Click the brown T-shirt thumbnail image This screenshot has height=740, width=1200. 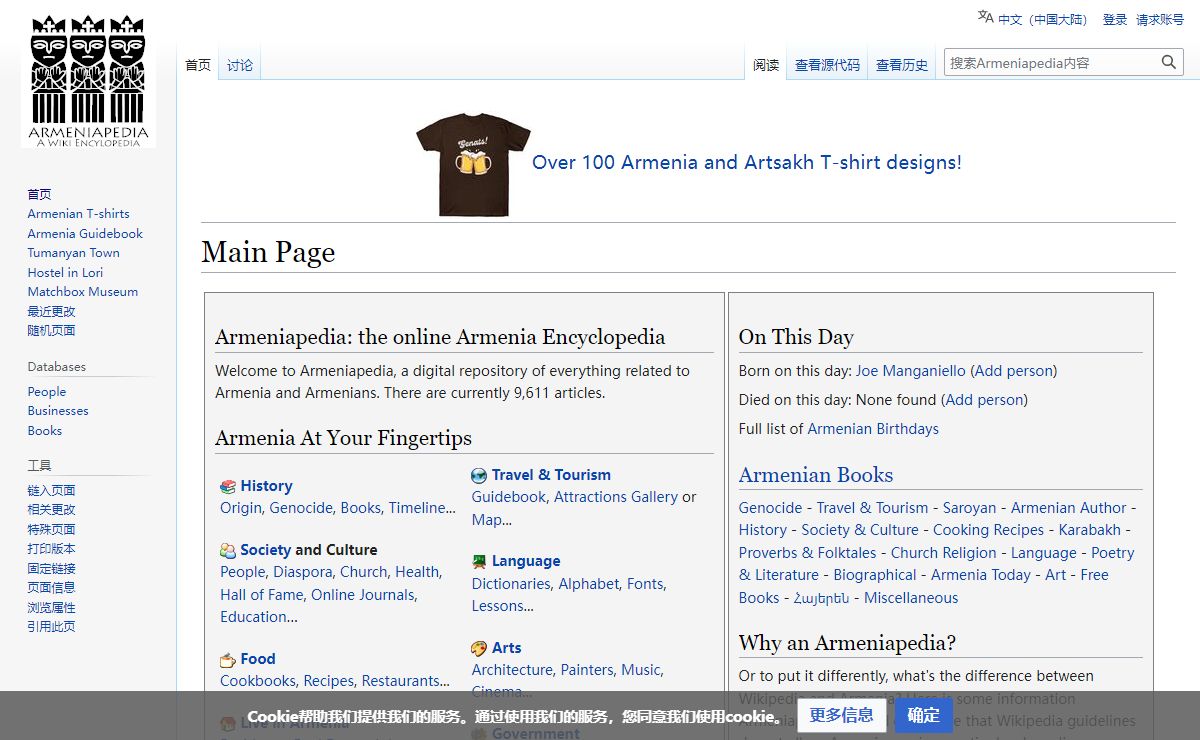[x=472, y=163]
